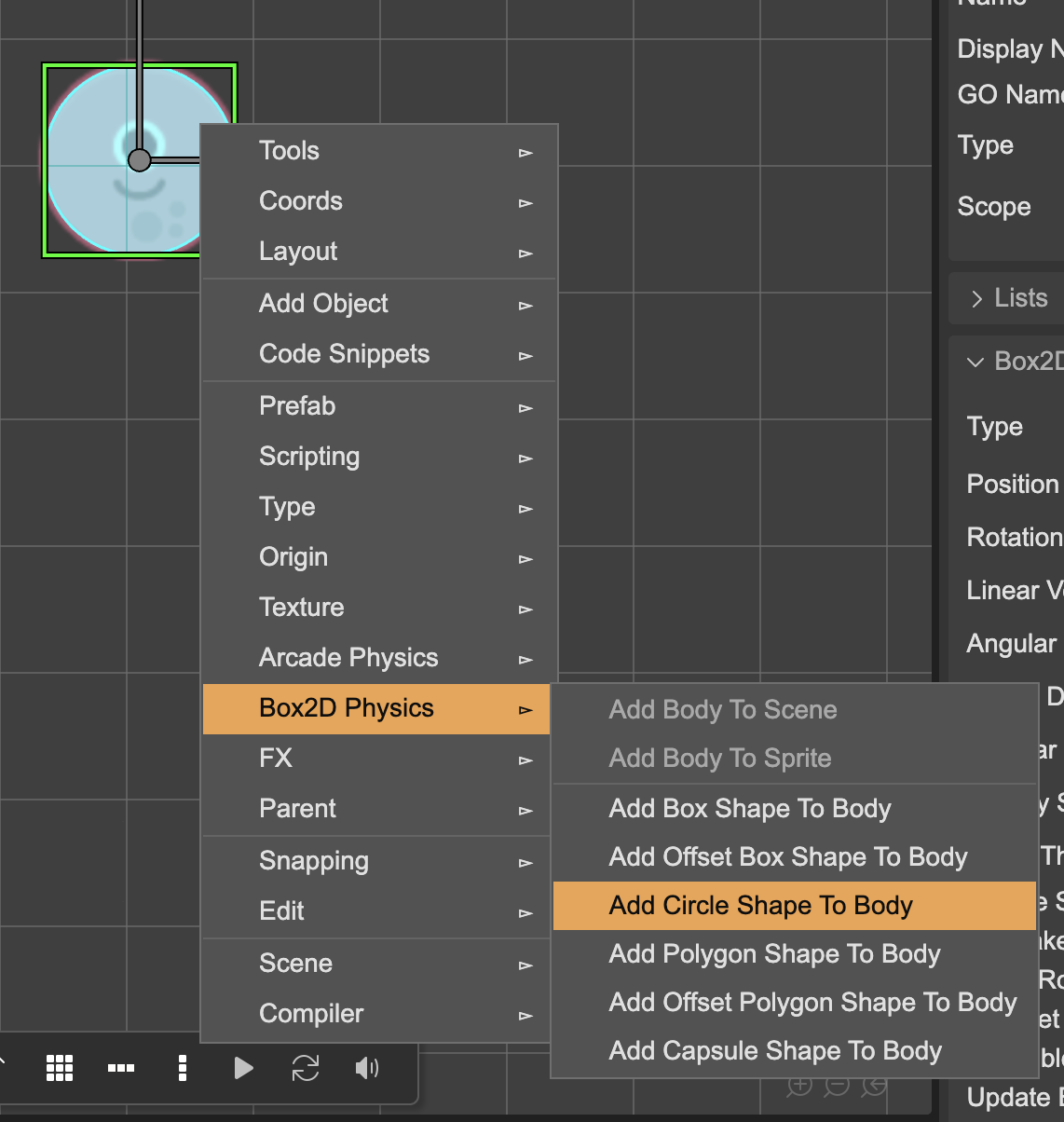Select Add Capsule Shape To Body
This screenshot has width=1064, height=1122.
point(775,1051)
